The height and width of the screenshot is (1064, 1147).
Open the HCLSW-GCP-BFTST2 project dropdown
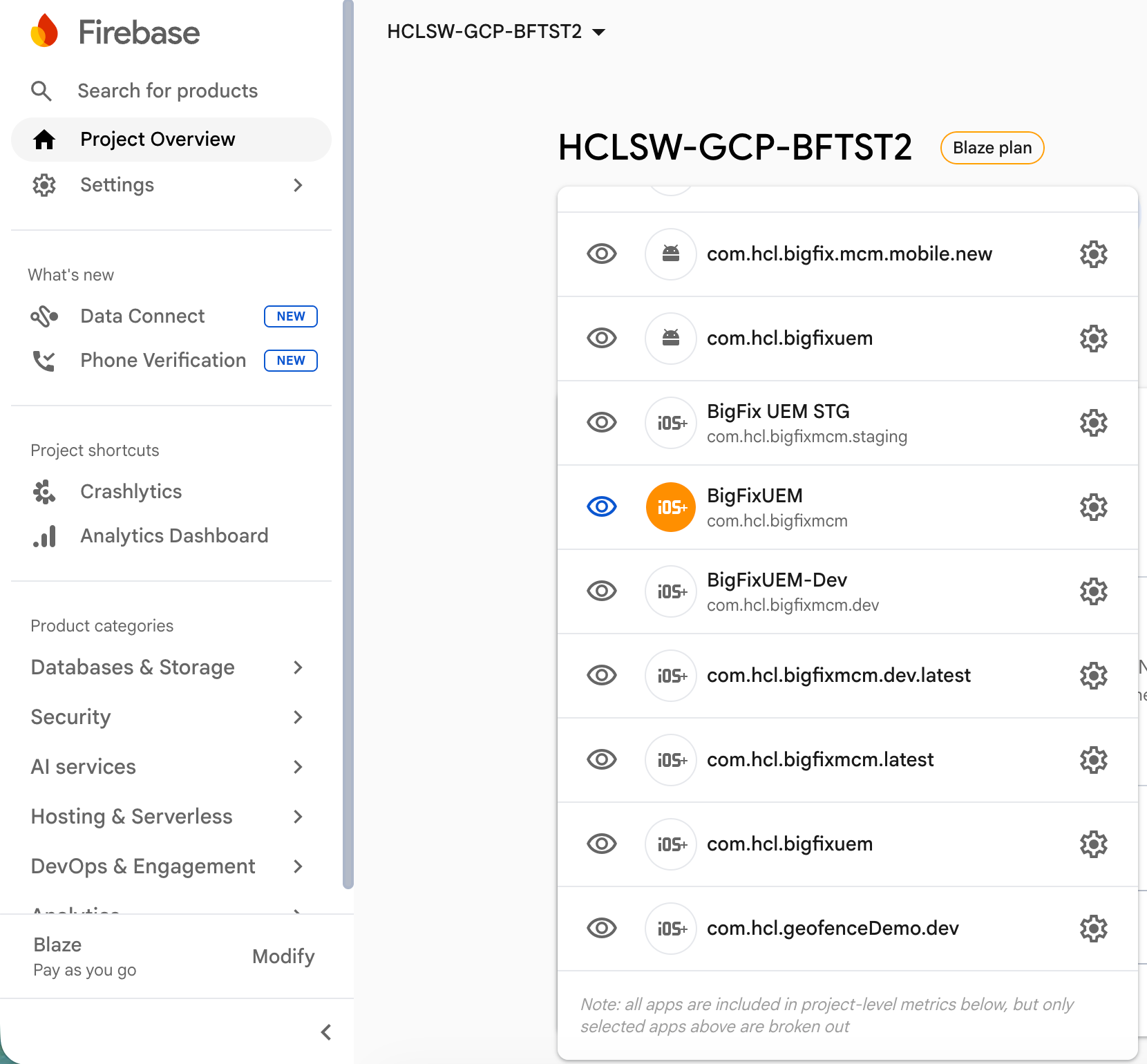[x=496, y=32]
